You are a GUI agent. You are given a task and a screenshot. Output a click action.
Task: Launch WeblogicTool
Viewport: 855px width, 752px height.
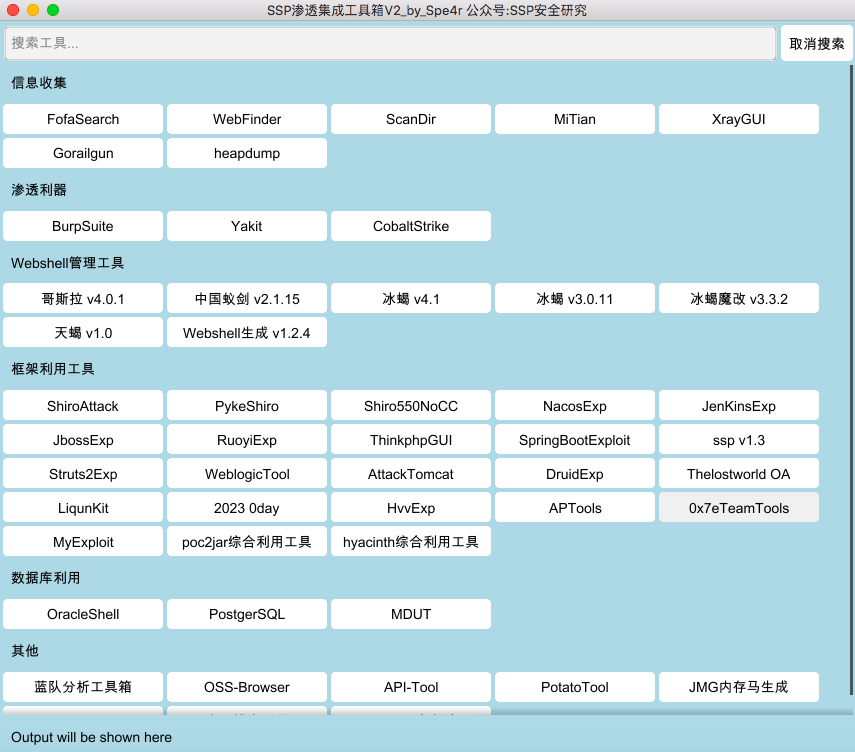pyautogui.click(x=247, y=473)
